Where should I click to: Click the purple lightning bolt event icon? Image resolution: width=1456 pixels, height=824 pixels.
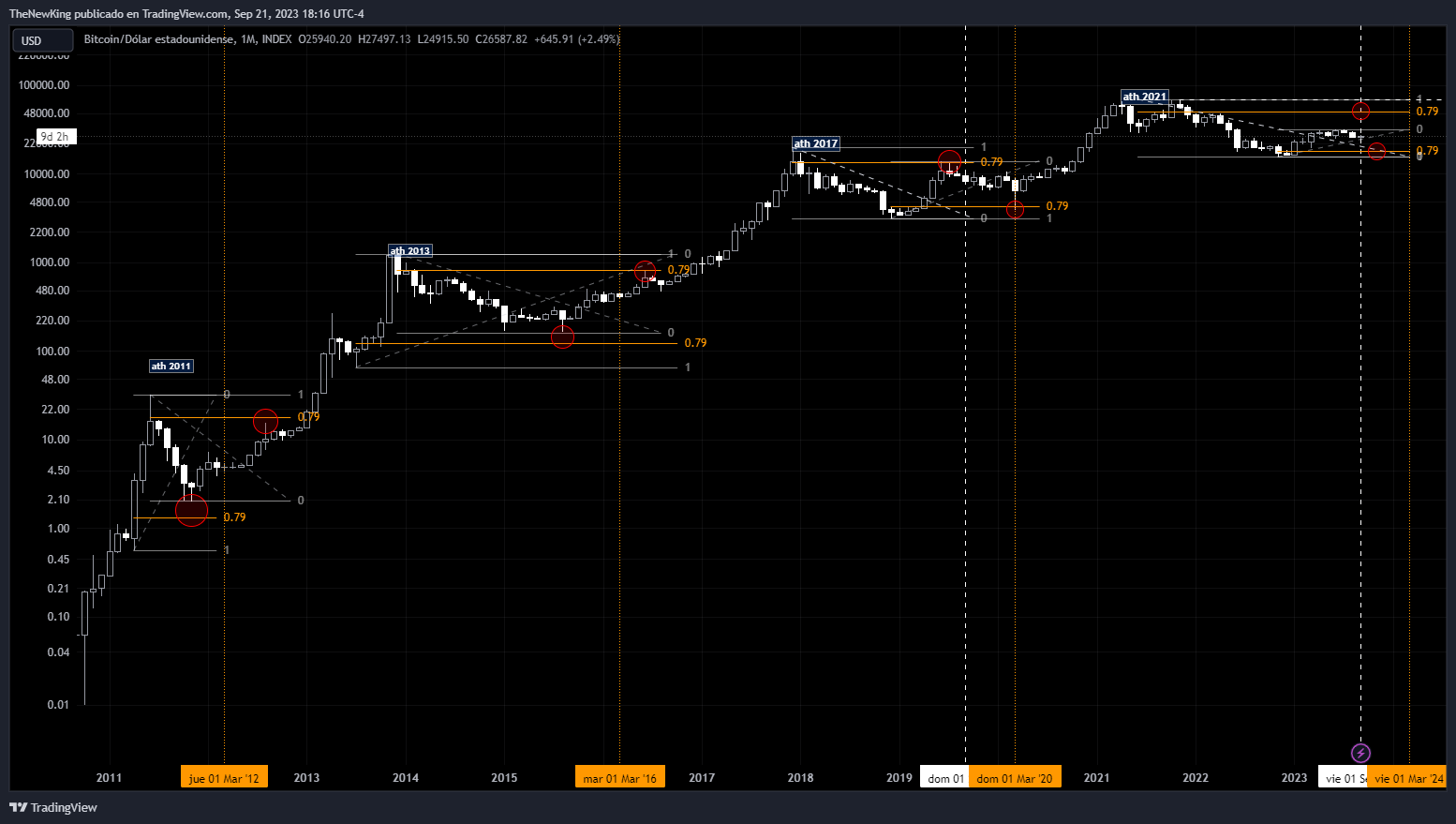(1360, 753)
